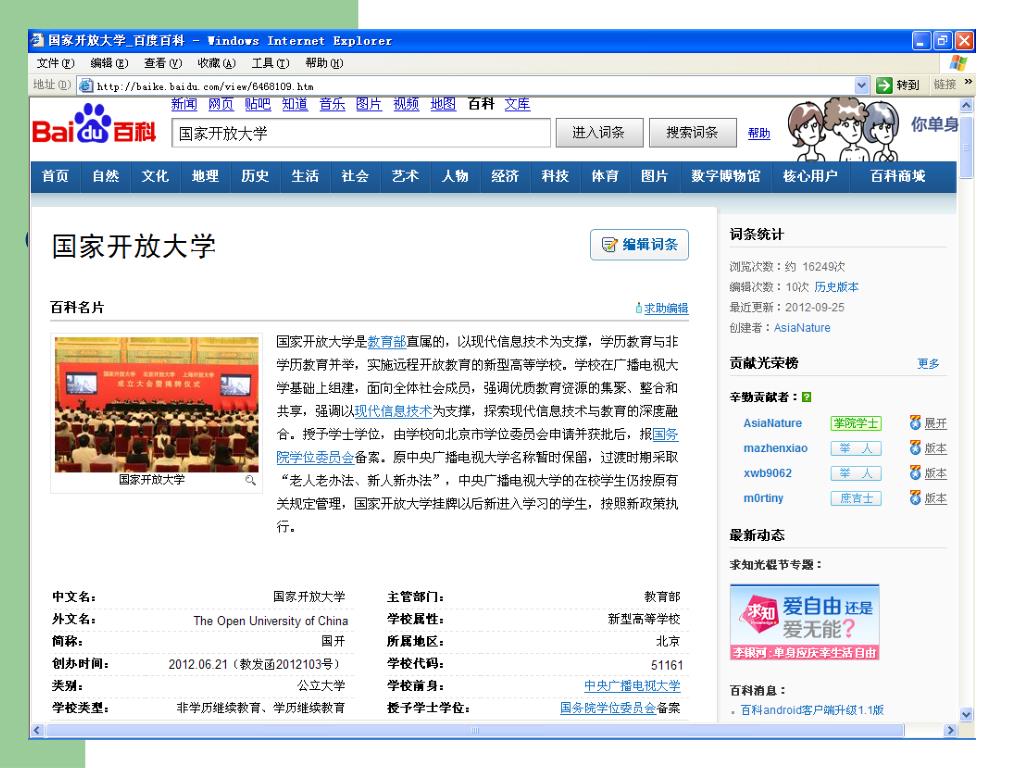
Task: Click the medal icon in xwb9062 row
Action: 915,473
